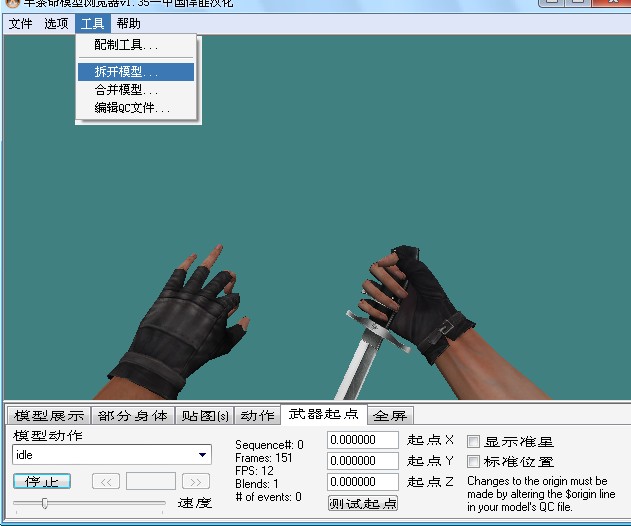The height and width of the screenshot is (526, 631).
Task: Open the 帮助 menu
Action: [x=128, y=24]
